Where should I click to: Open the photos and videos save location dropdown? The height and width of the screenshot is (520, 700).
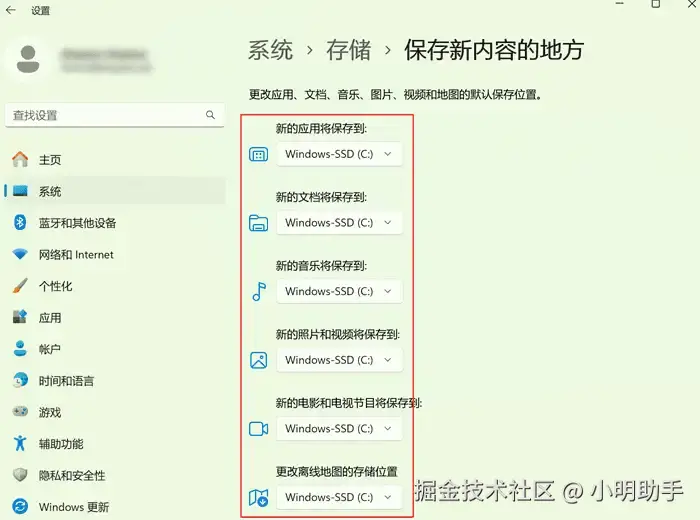click(x=339, y=360)
